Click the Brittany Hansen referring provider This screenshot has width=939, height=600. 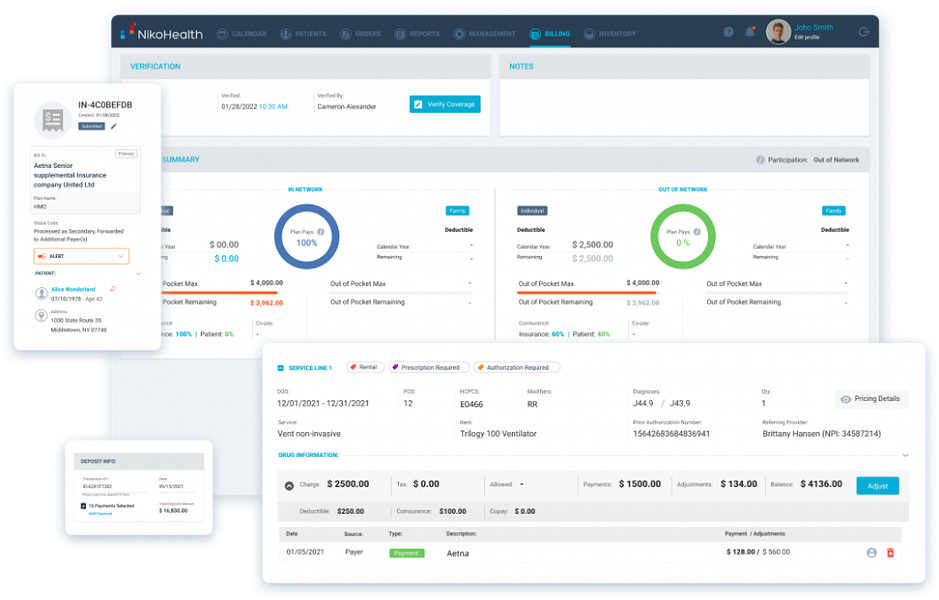[821, 434]
